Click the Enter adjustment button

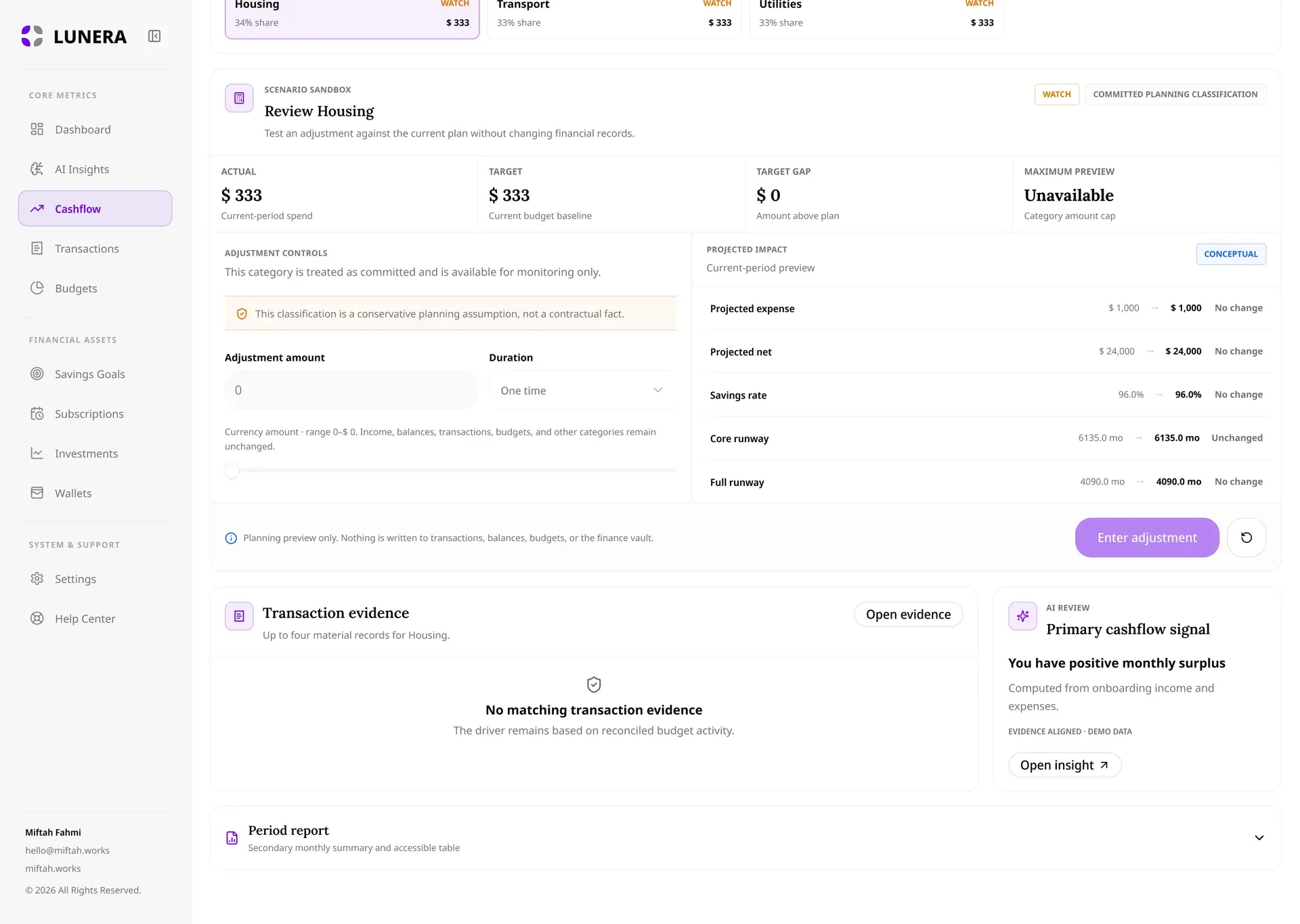pos(1147,537)
